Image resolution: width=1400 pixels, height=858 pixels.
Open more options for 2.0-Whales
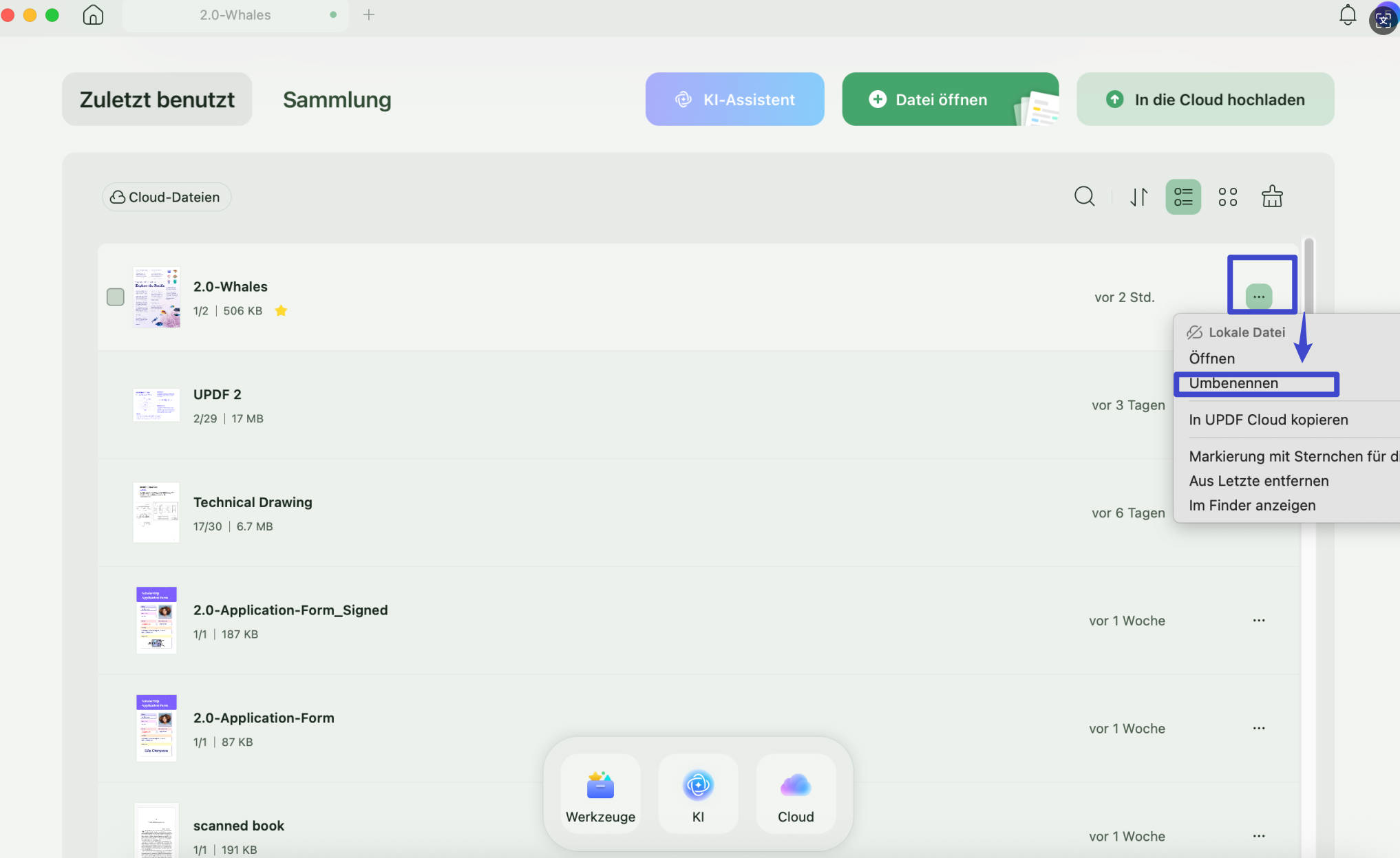point(1259,297)
